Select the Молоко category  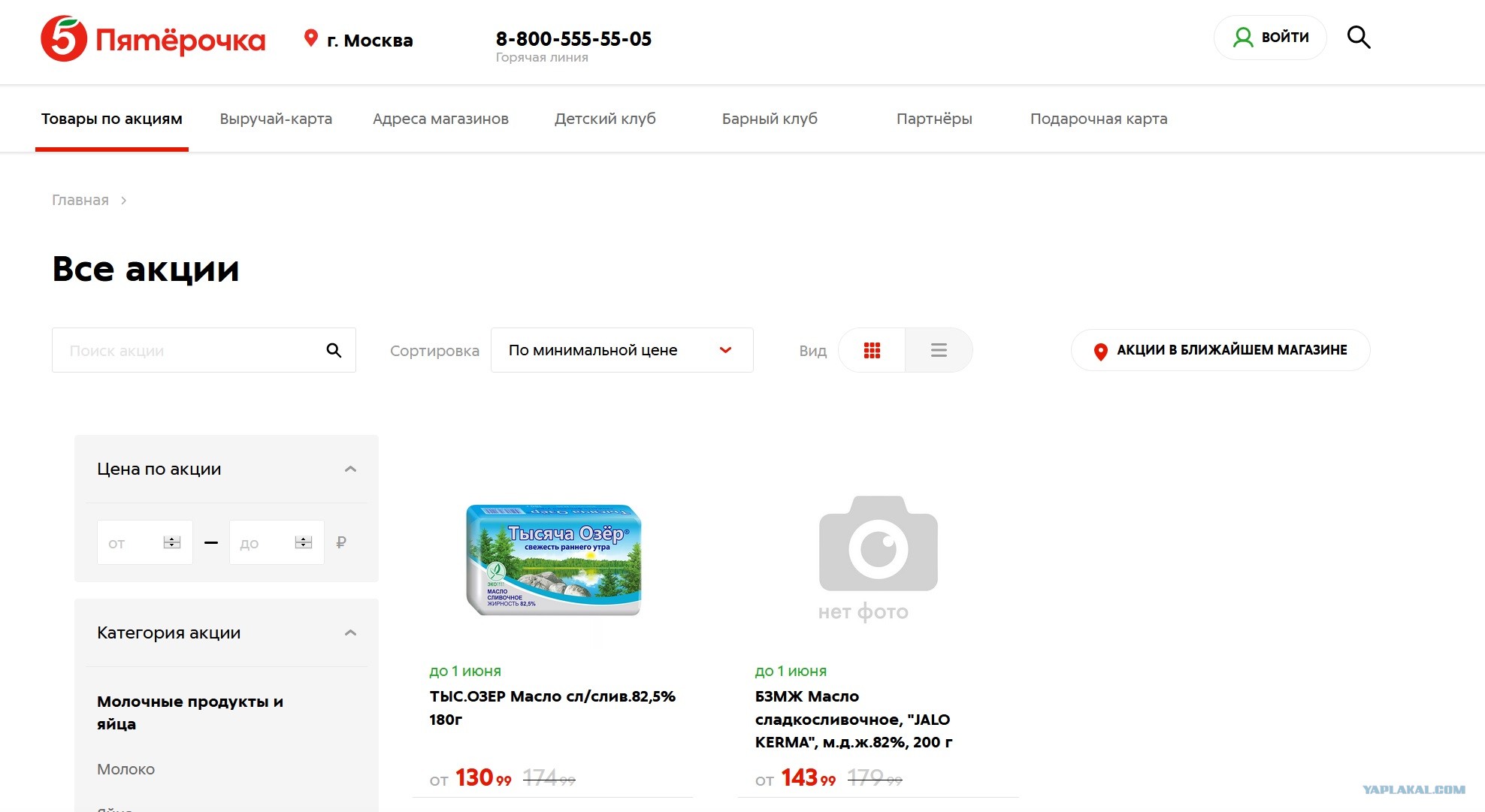click(x=126, y=769)
